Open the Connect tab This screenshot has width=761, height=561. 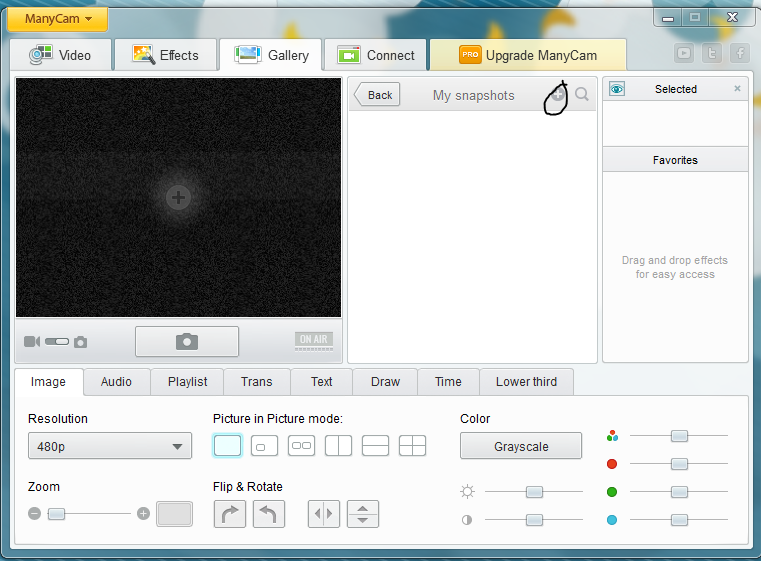[376, 55]
